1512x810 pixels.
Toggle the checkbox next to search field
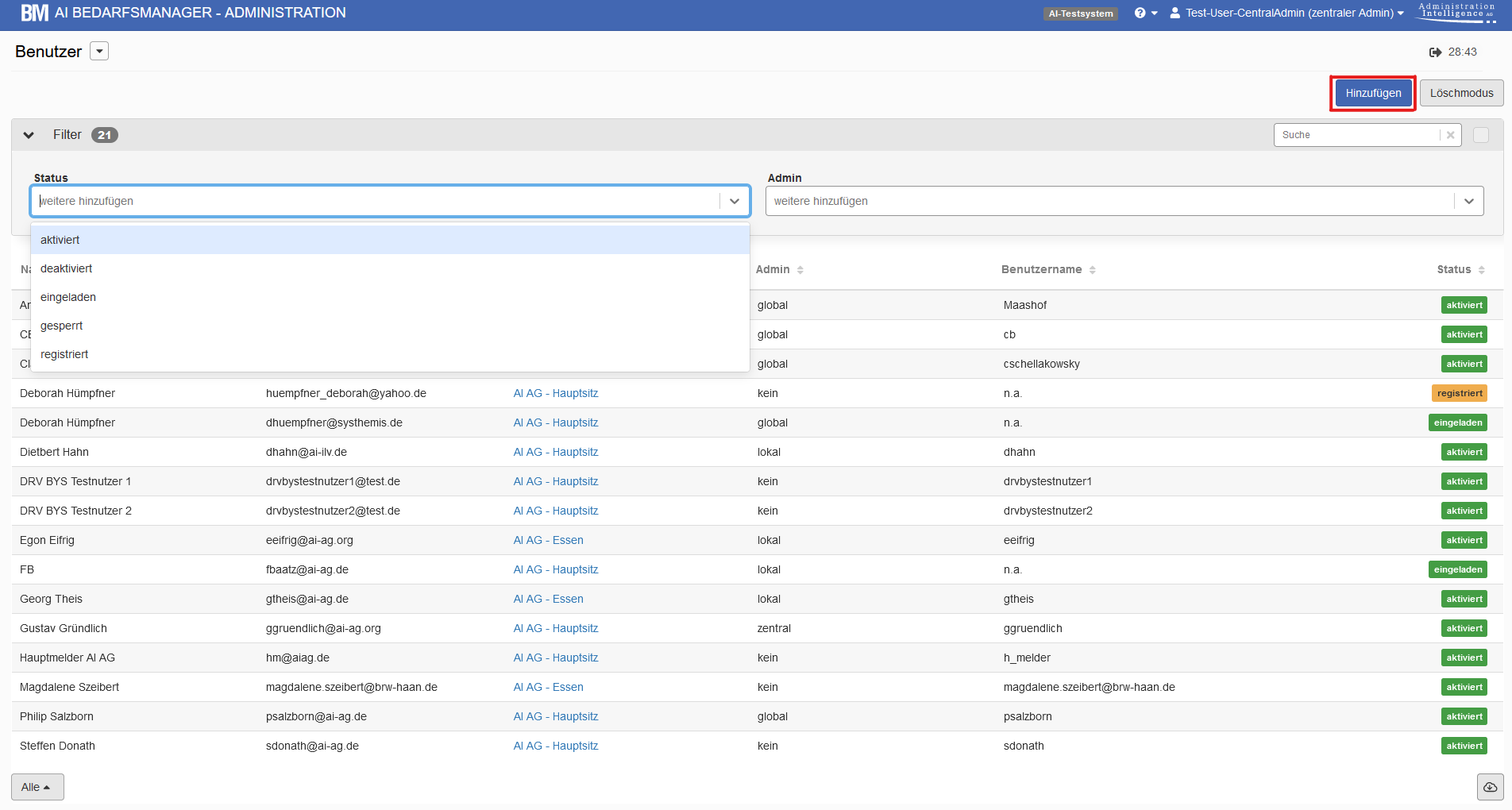[1481, 135]
